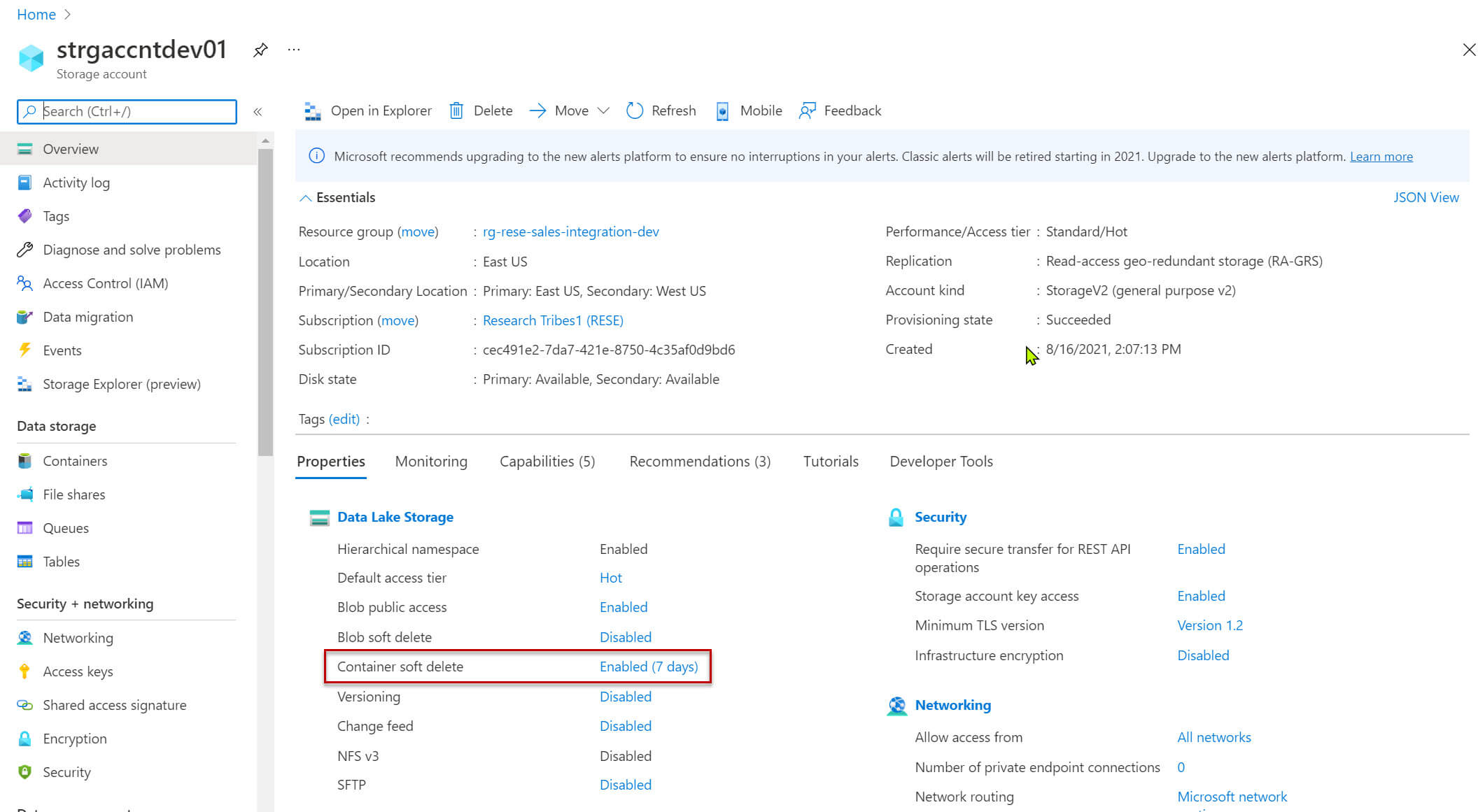Switch to the Capabilities (5) tab
The height and width of the screenshot is (812, 1478).
tap(547, 462)
